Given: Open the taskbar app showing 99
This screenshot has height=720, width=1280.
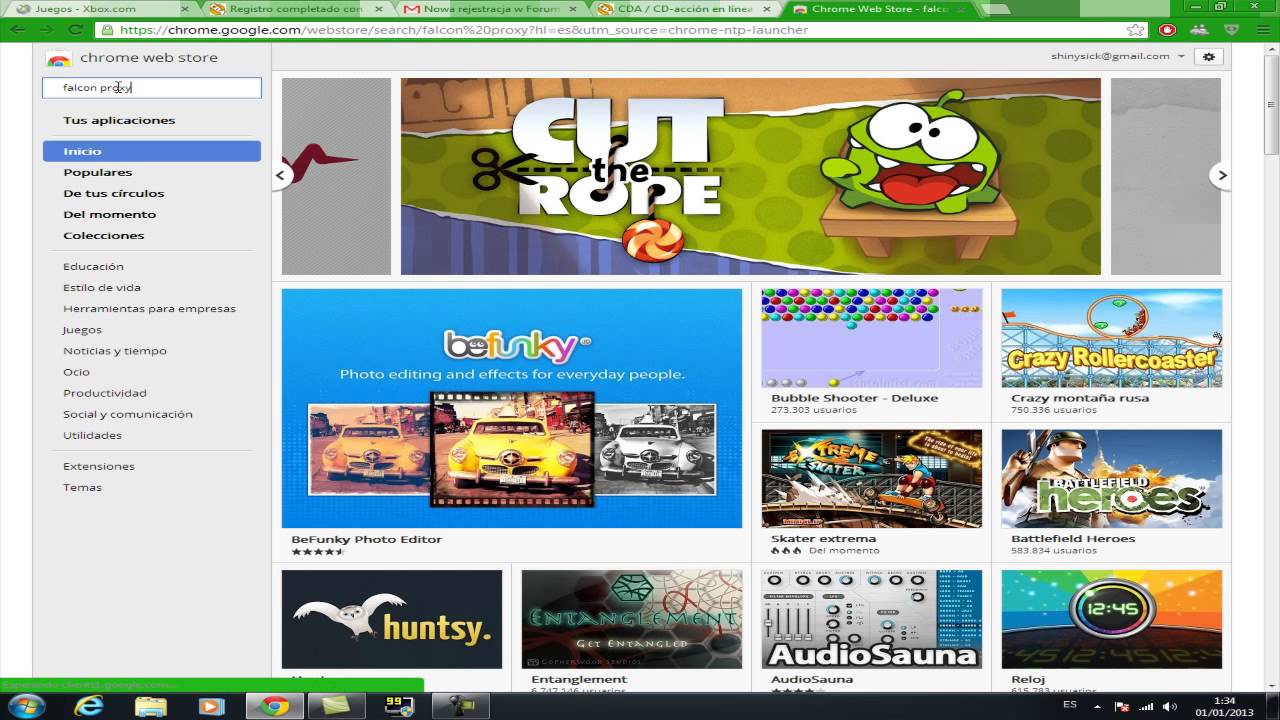Looking at the screenshot, I should coord(398,706).
